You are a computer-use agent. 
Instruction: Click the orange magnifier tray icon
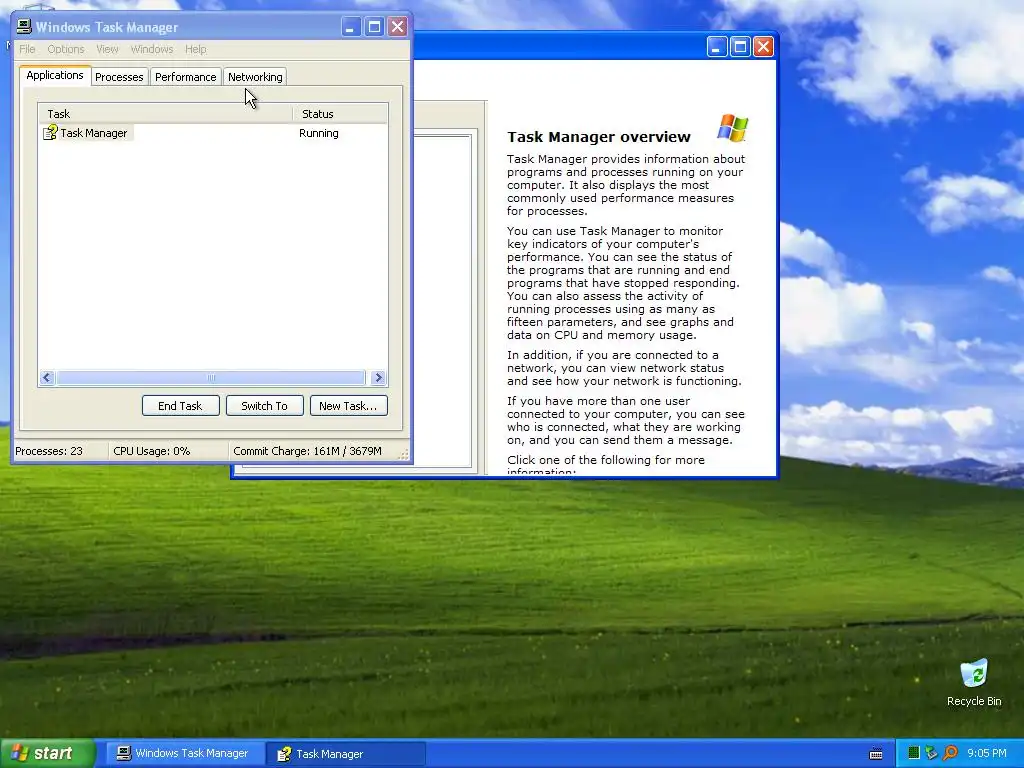pos(950,753)
